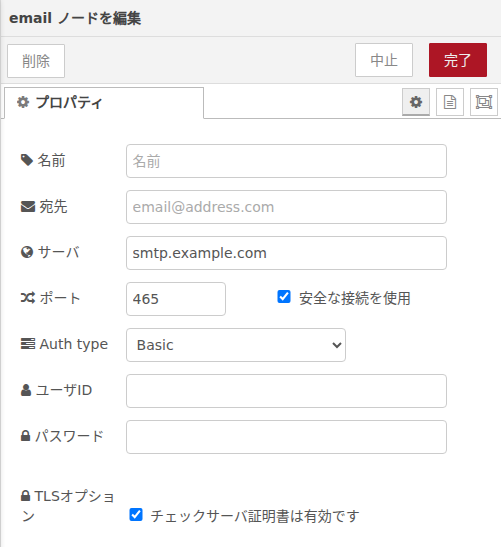
Task: Click the 宛先 email address field
Action: point(286,207)
